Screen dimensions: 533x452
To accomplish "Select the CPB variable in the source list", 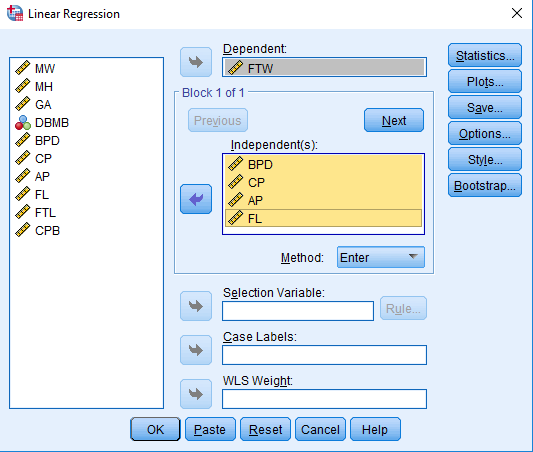I will [37, 231].
